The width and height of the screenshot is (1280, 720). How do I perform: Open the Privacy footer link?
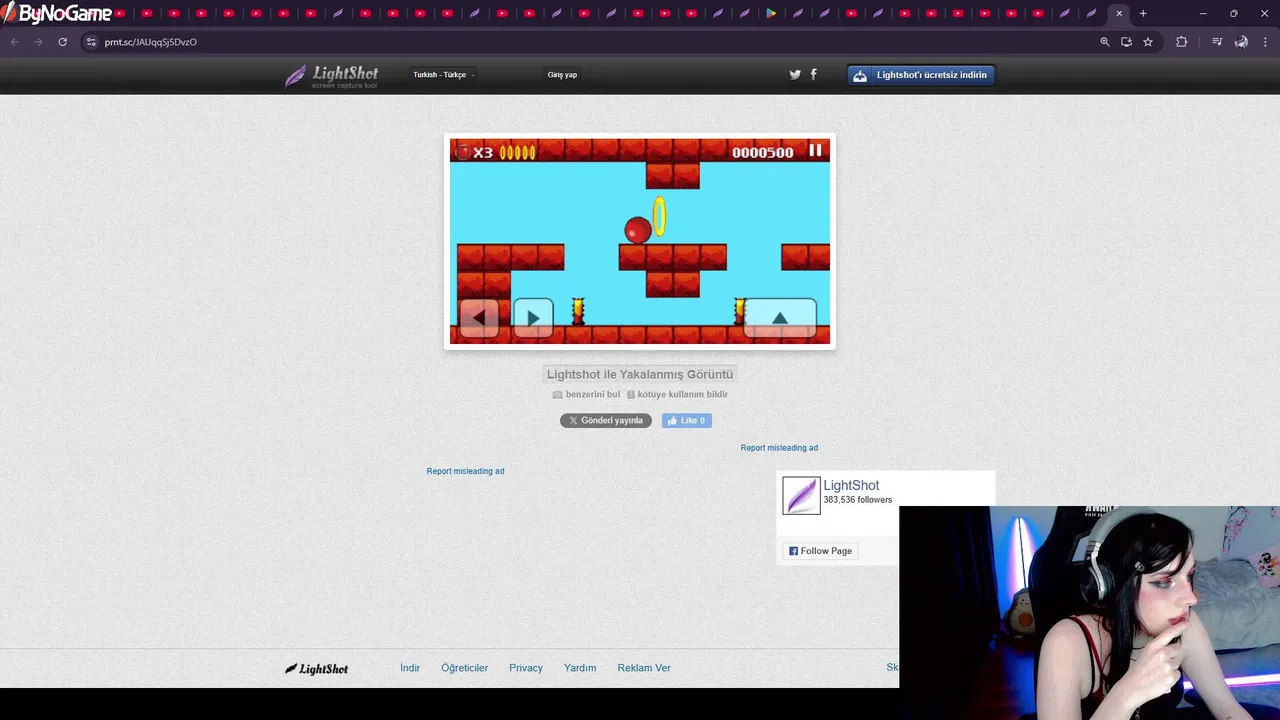click(526, 668)
